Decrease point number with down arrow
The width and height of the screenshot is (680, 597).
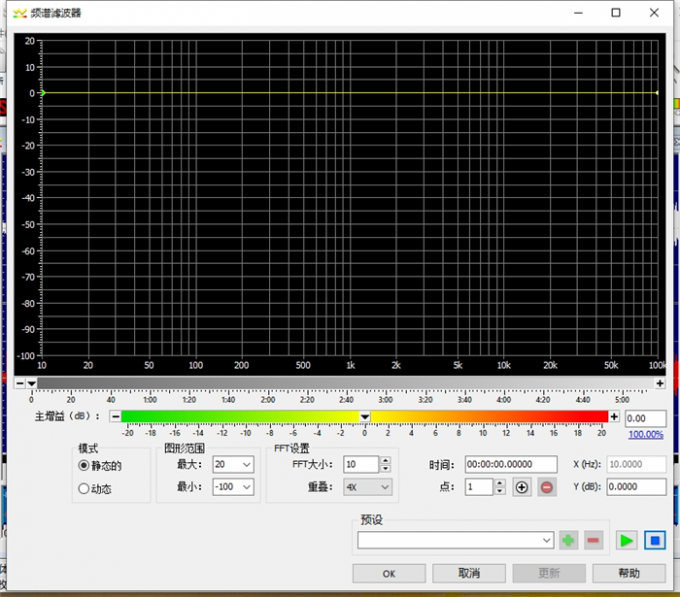(500, 491)
